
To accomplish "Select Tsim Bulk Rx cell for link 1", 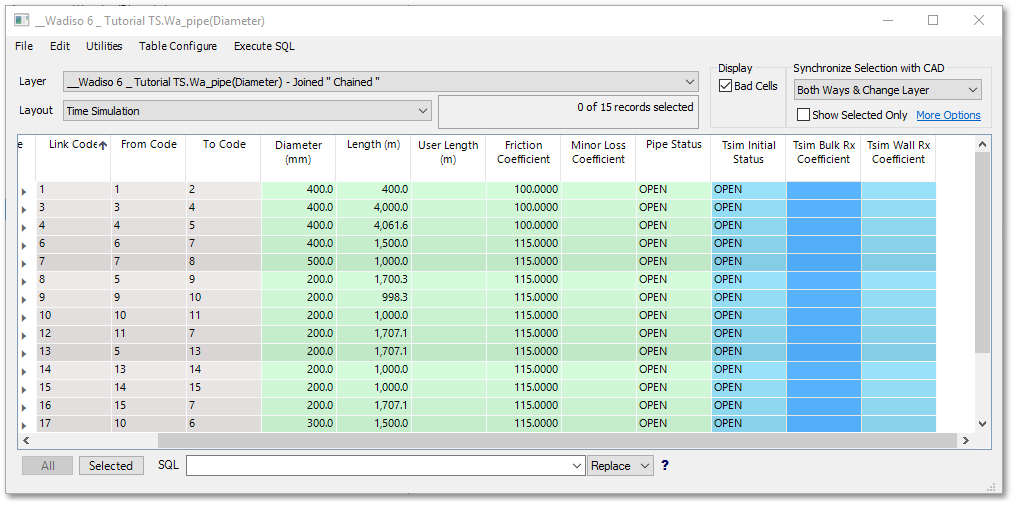I will (x=823, y=189).
